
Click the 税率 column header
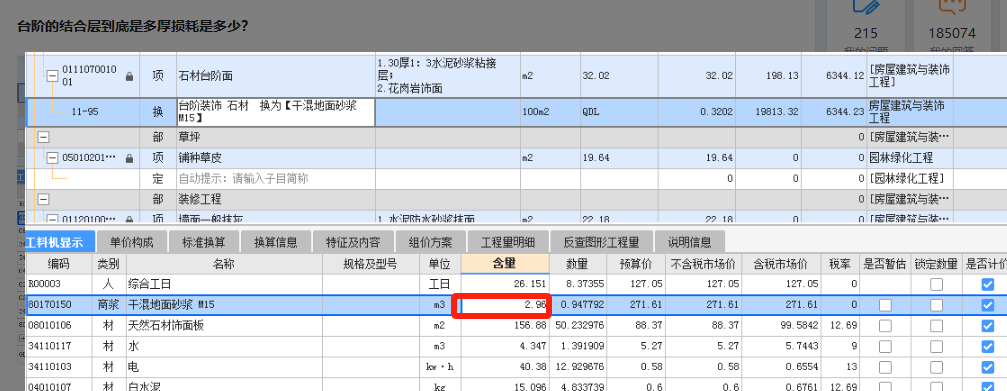(840, 264)
